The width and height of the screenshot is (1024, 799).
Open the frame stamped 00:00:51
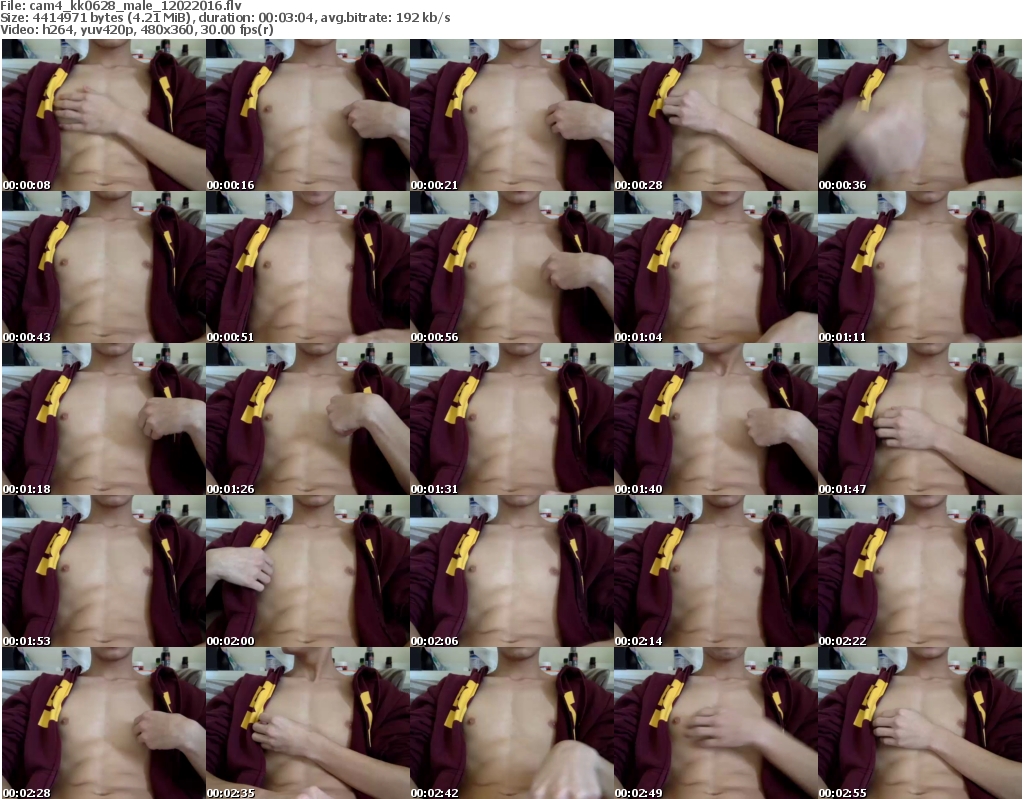click(308, 267)
